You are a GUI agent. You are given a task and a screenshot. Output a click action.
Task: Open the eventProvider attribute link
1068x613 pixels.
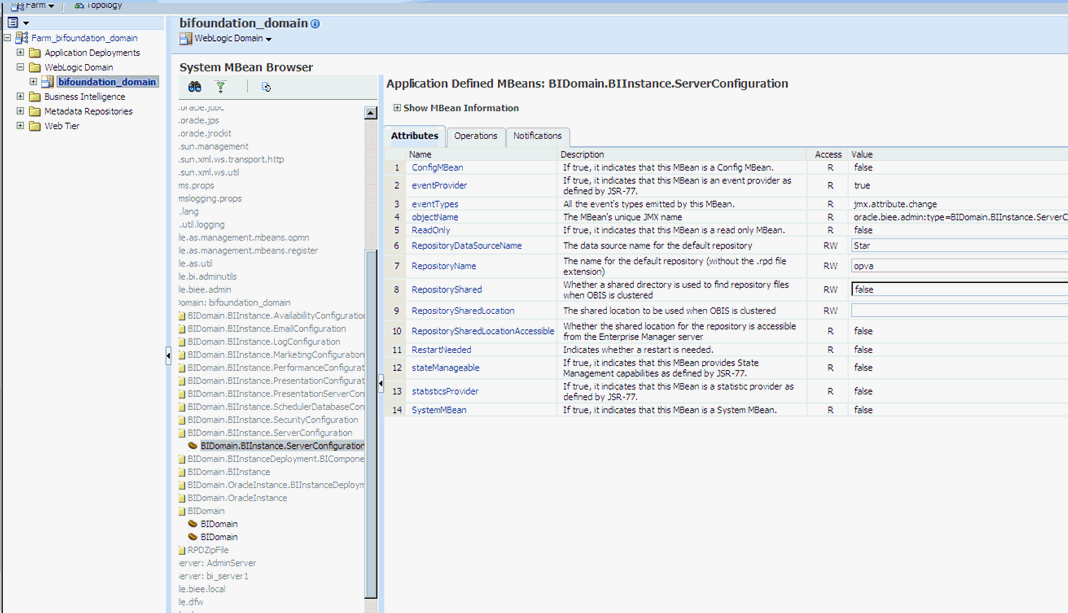coord(439,185)
